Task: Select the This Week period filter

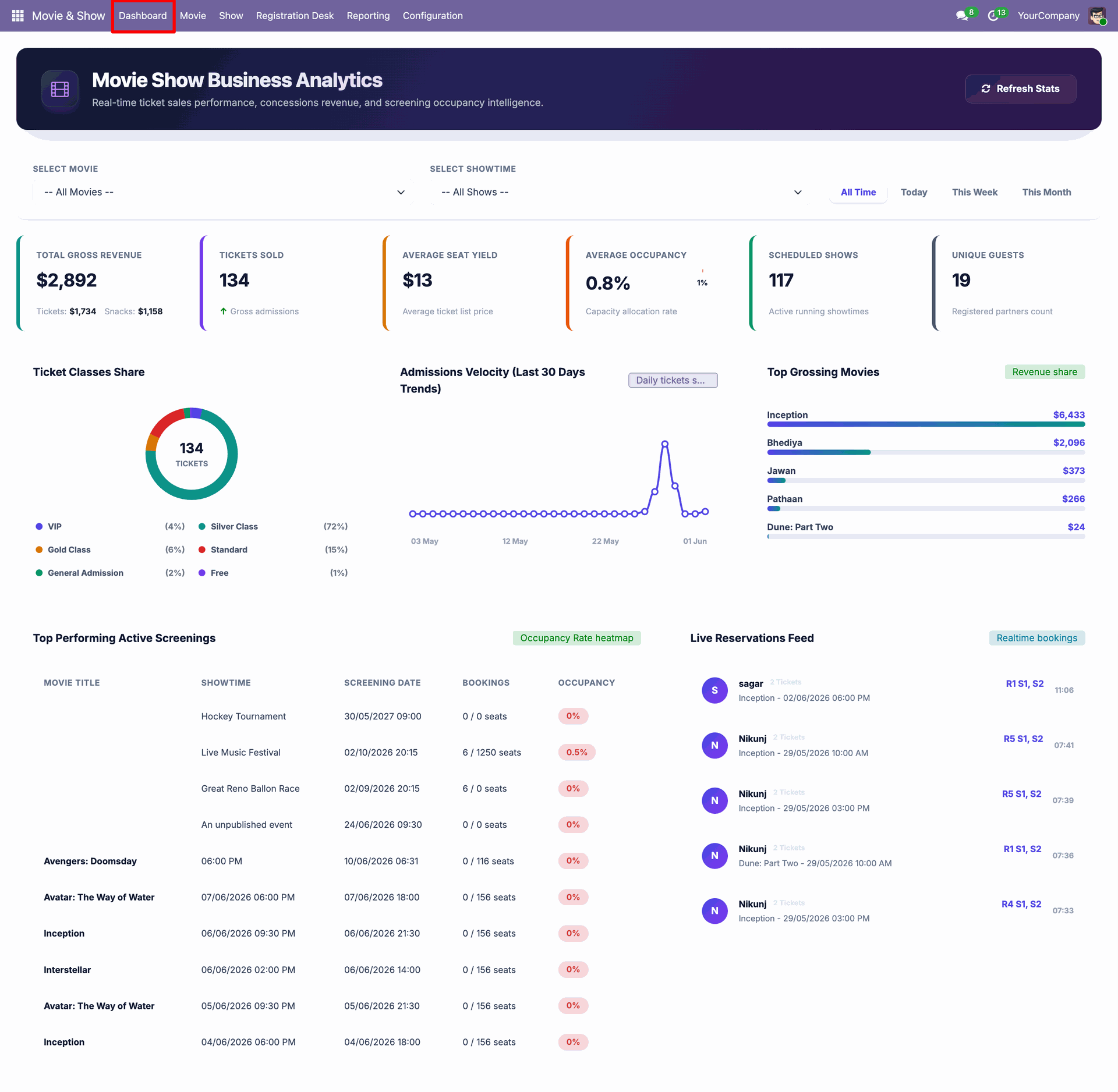Action: (x=975, y=192)
